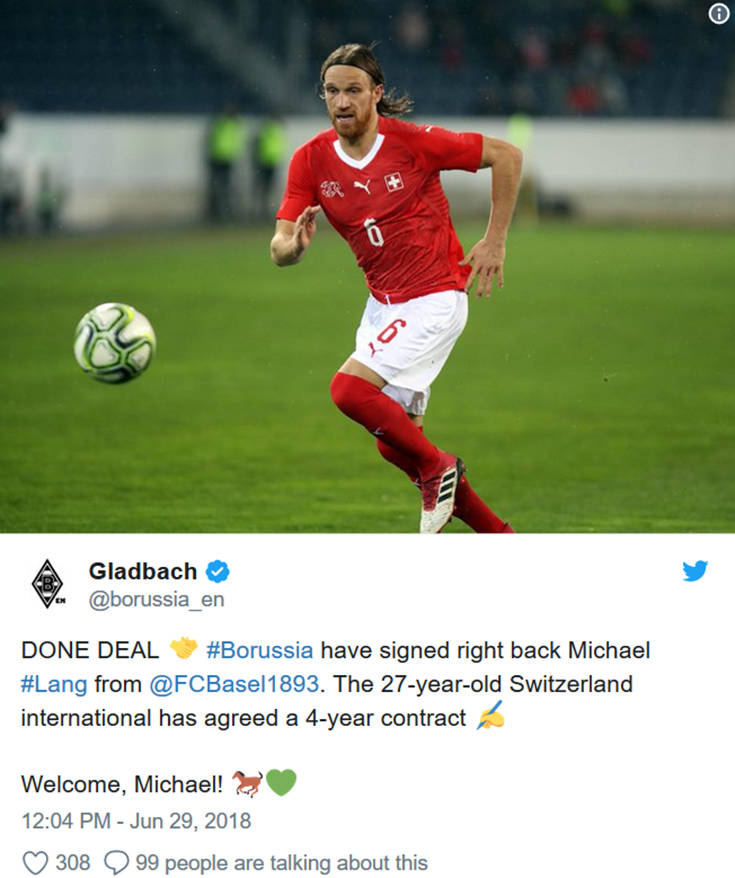Open the @borussia_en handle
Screen dimensions: 735x878
tap(156, 599)
